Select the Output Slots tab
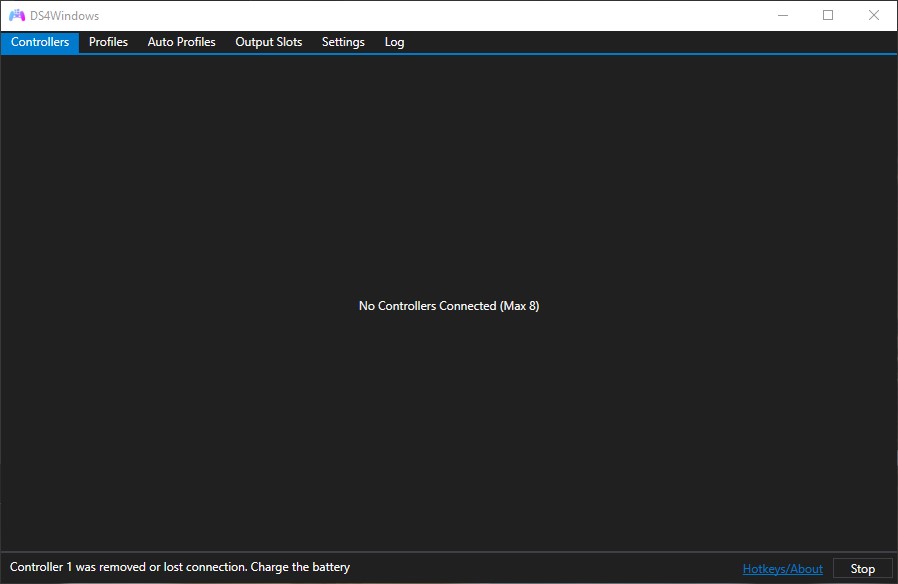 [268, 42]
